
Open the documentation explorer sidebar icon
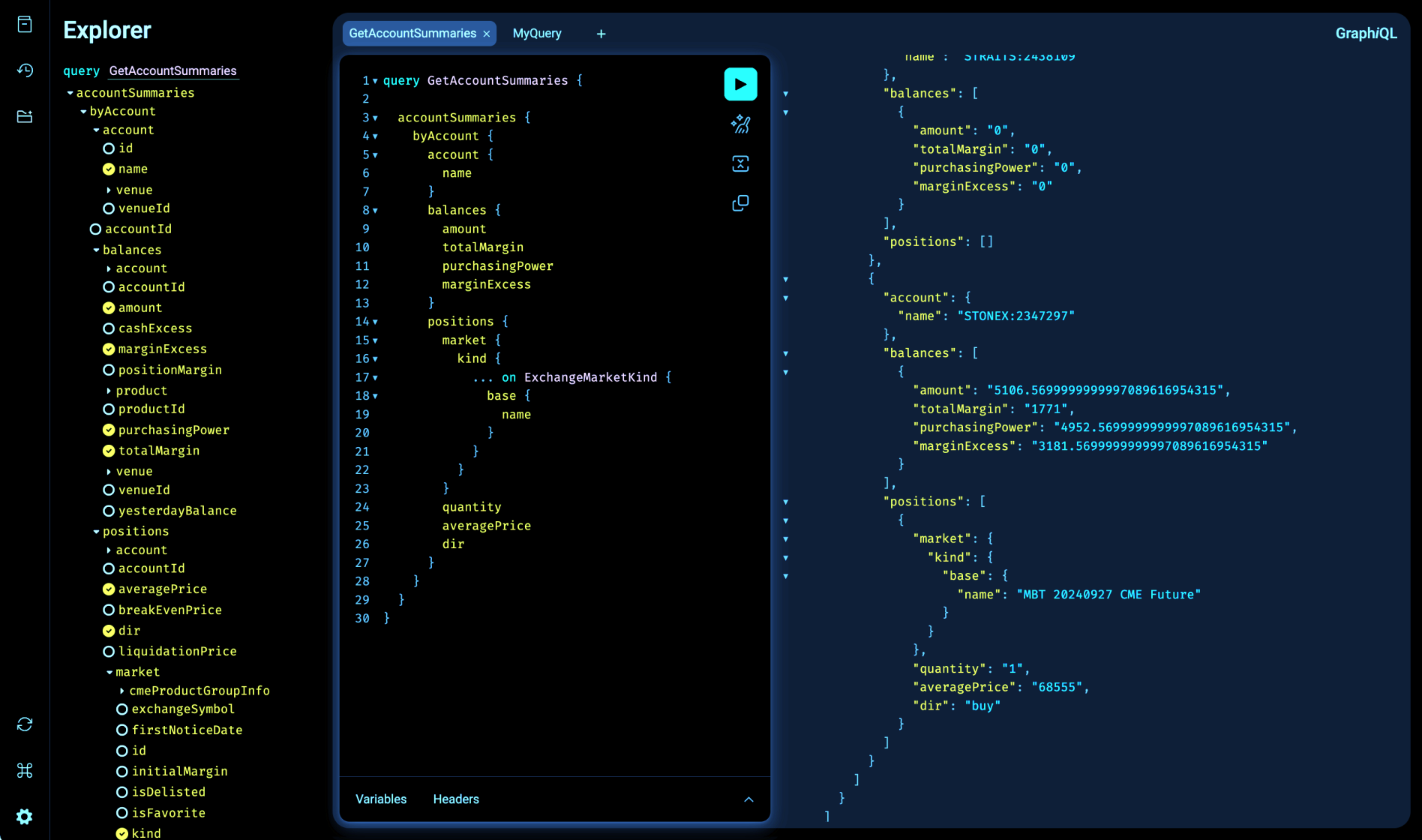25,24
